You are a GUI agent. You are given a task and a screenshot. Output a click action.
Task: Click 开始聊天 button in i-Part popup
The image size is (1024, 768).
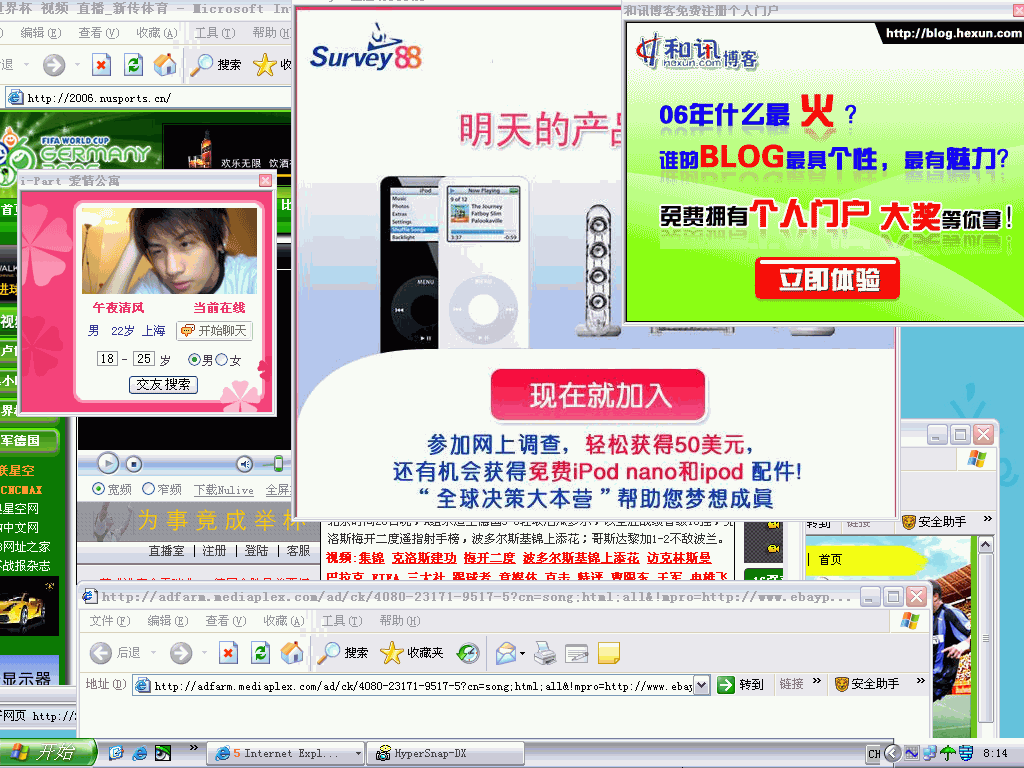[x=214, y=331]
